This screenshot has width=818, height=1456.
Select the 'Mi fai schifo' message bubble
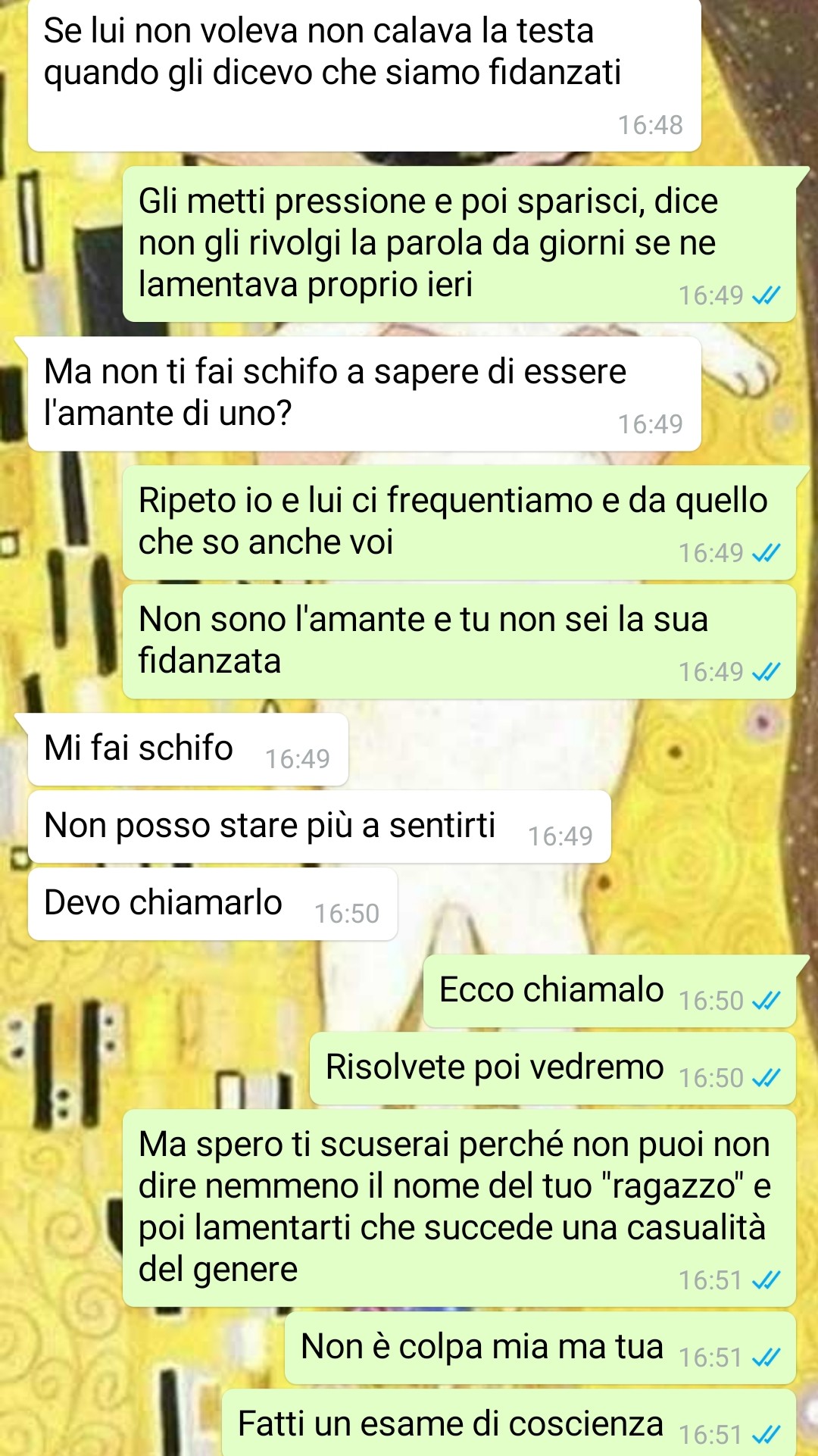click(188, 749)
